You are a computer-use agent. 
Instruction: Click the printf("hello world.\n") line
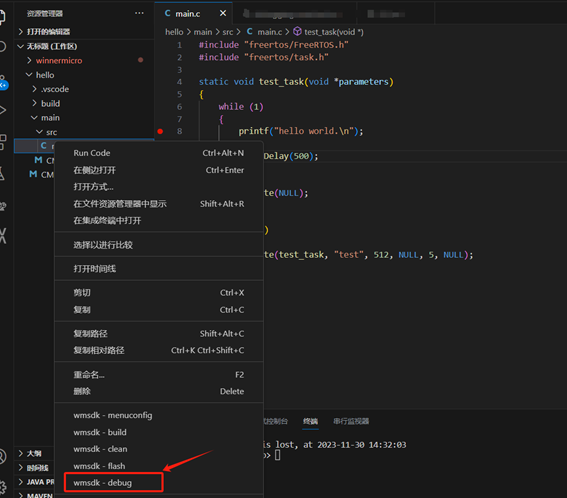point(300,131)
